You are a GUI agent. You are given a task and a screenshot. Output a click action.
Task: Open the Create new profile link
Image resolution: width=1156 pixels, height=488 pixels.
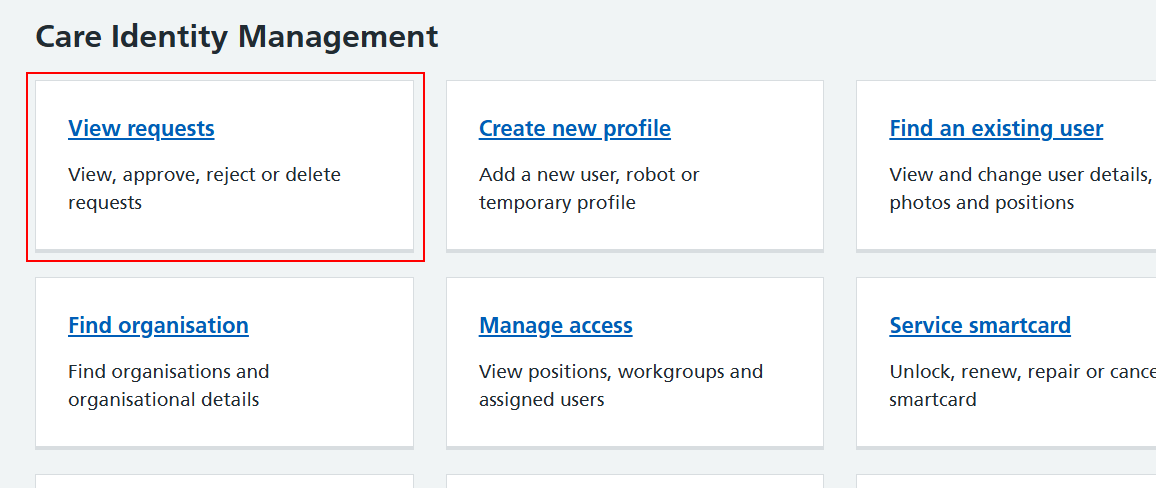click(574, 128)
